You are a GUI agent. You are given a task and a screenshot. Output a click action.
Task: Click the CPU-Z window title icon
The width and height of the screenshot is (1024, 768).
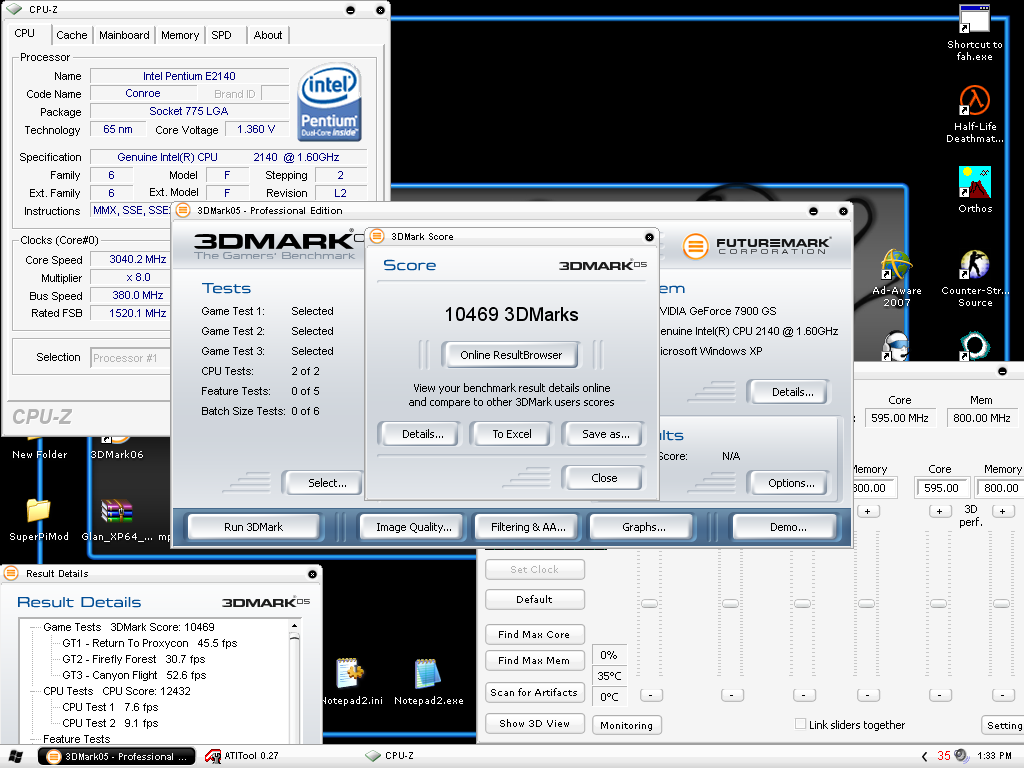[x=14, y=10]
